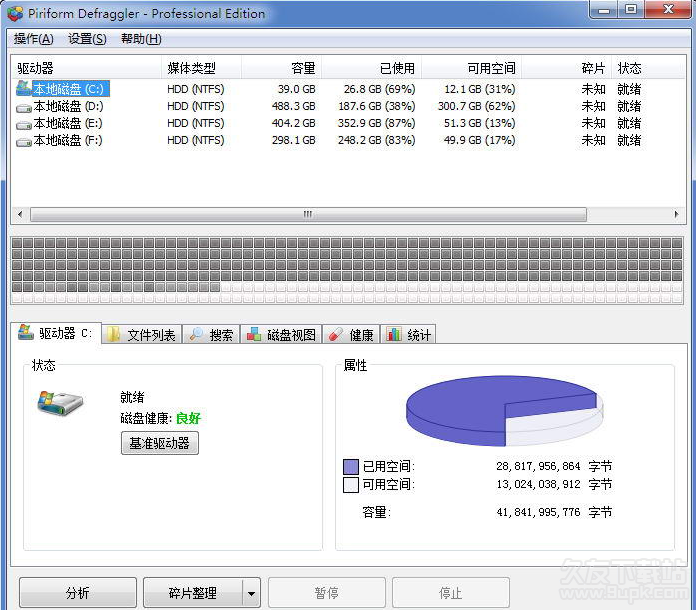The width and height of the screenshot is (696, 610).
Task: Click the 352.9 GB (87%) used cell
Action: coord(376,123)
